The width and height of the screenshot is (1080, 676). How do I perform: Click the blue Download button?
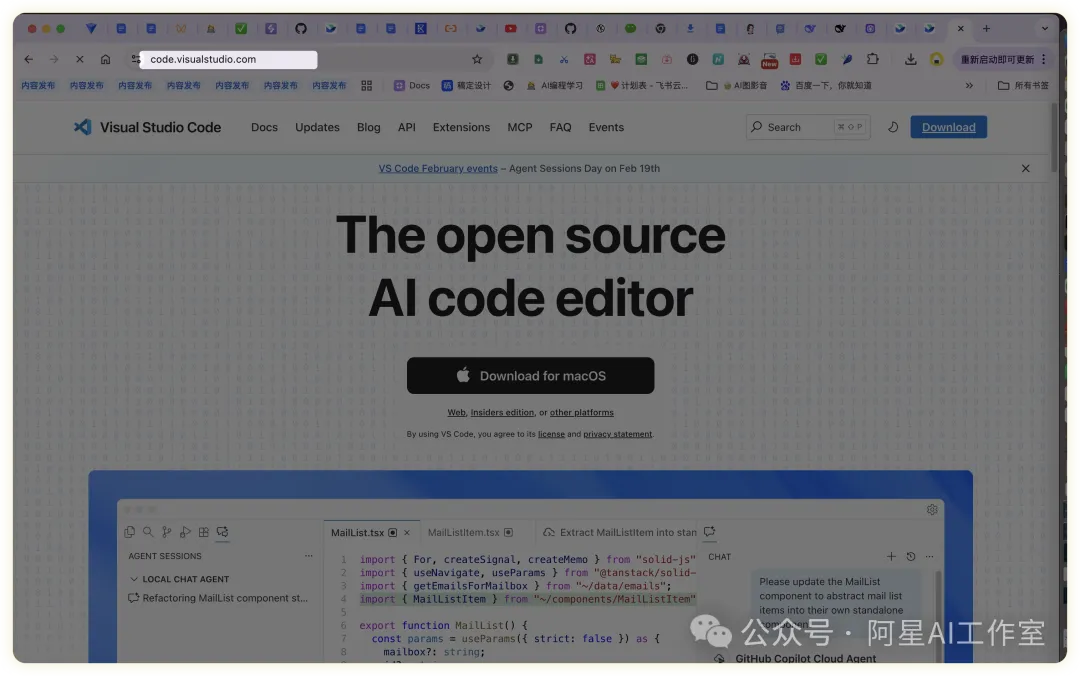948,127
